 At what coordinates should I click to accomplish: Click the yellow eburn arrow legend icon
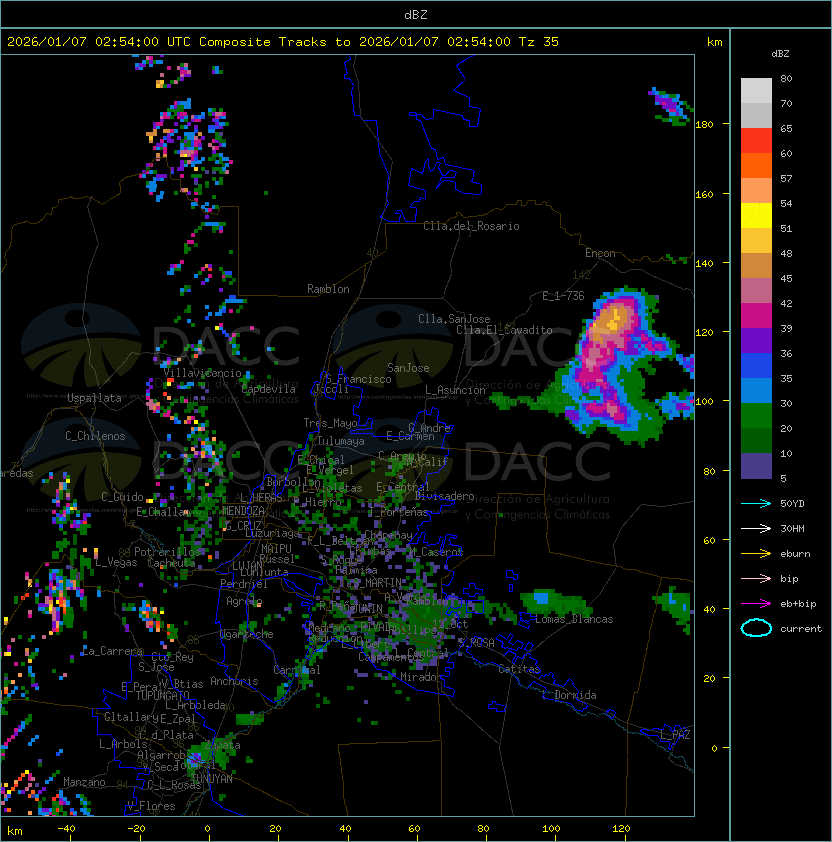(x=756, y=554)
